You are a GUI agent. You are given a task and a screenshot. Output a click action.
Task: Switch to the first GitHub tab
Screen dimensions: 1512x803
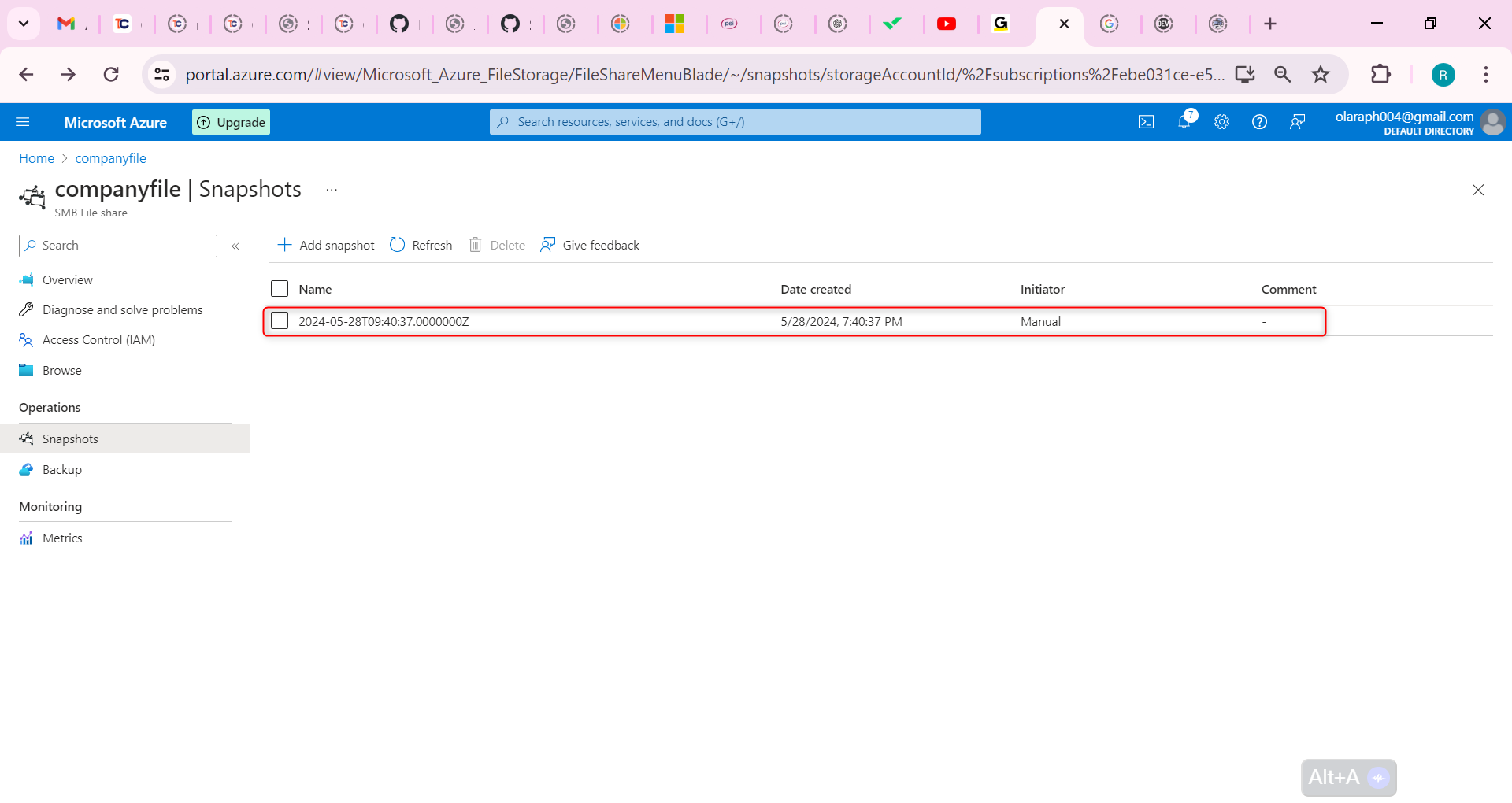(399, 24)
